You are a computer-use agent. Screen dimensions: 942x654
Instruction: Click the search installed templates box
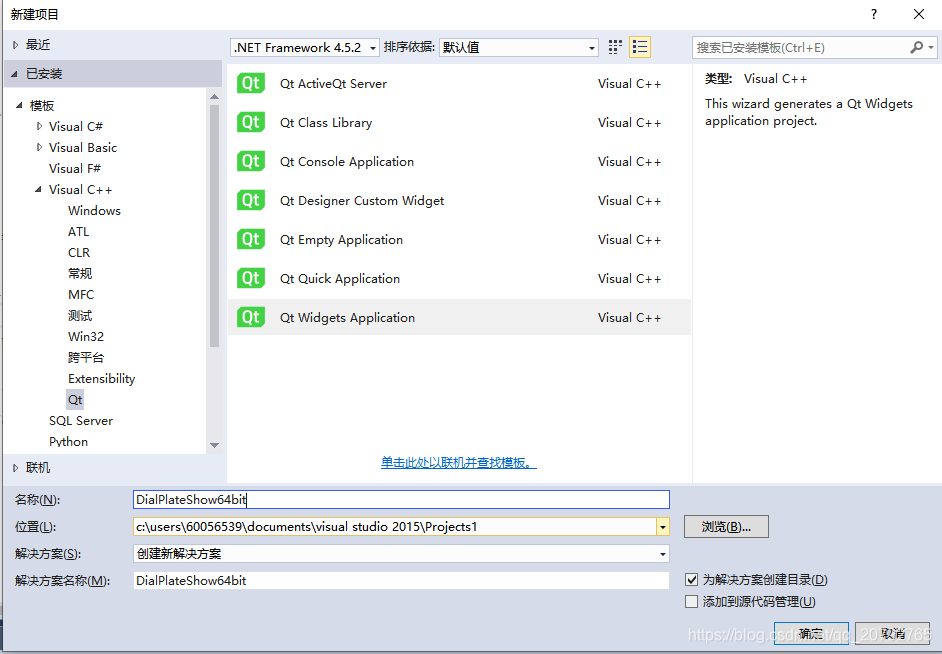point(800,47)
